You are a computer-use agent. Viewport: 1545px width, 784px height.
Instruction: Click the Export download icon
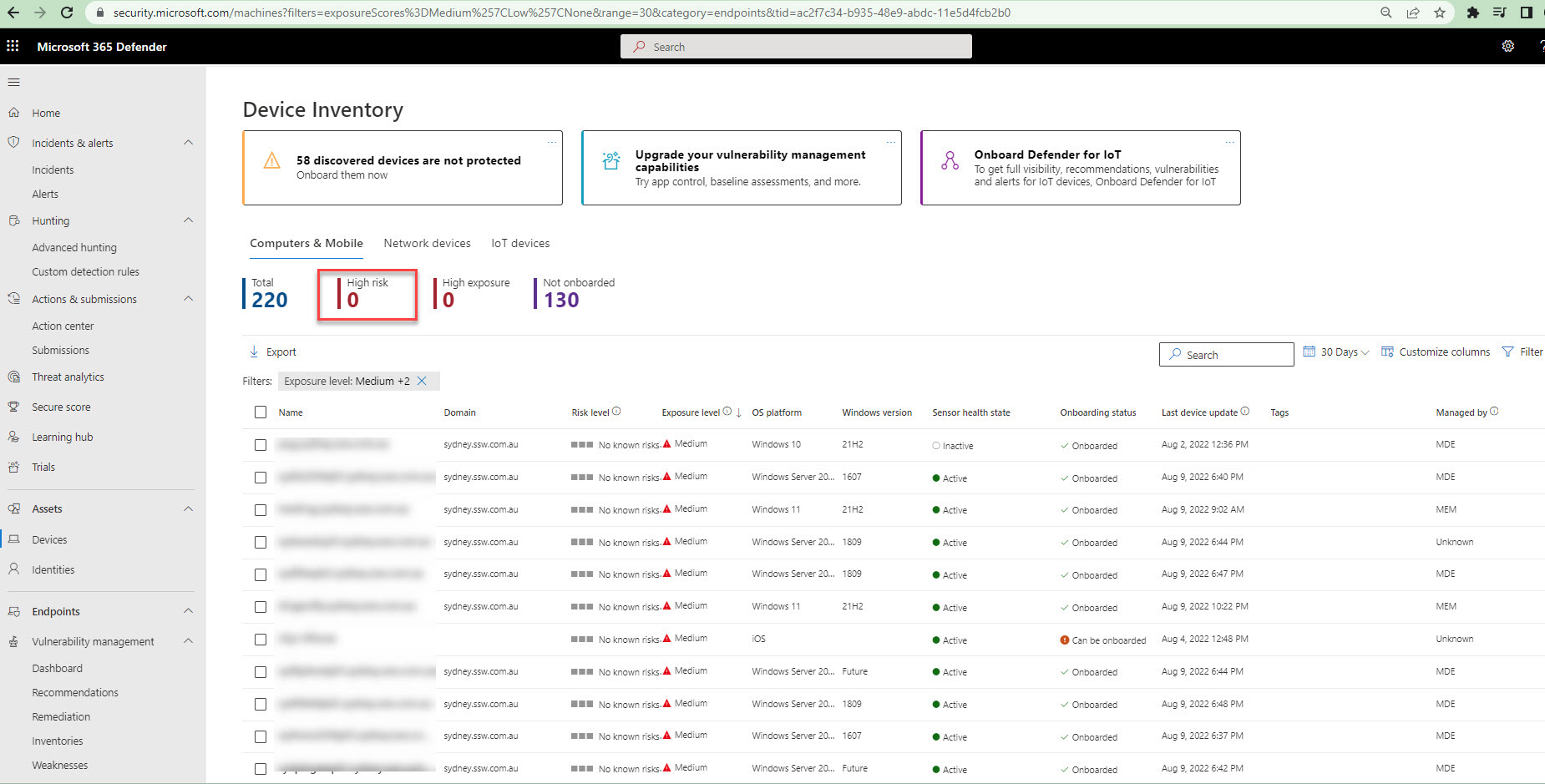pos(254,352)
